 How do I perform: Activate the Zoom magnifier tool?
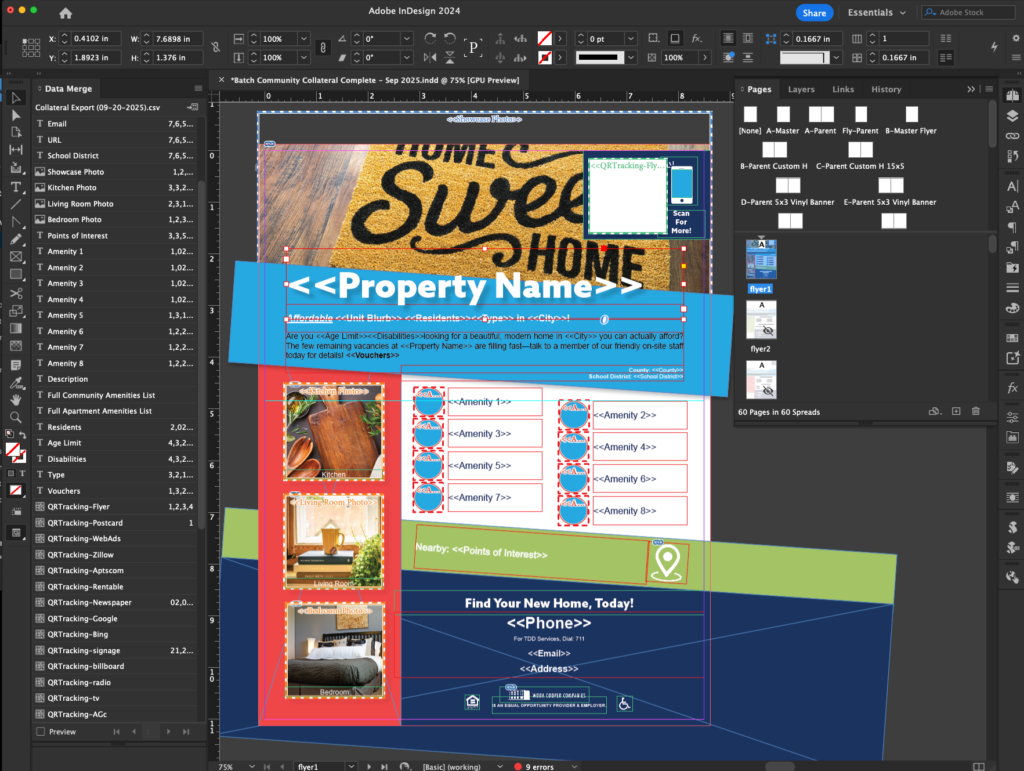tap(16, 416)
